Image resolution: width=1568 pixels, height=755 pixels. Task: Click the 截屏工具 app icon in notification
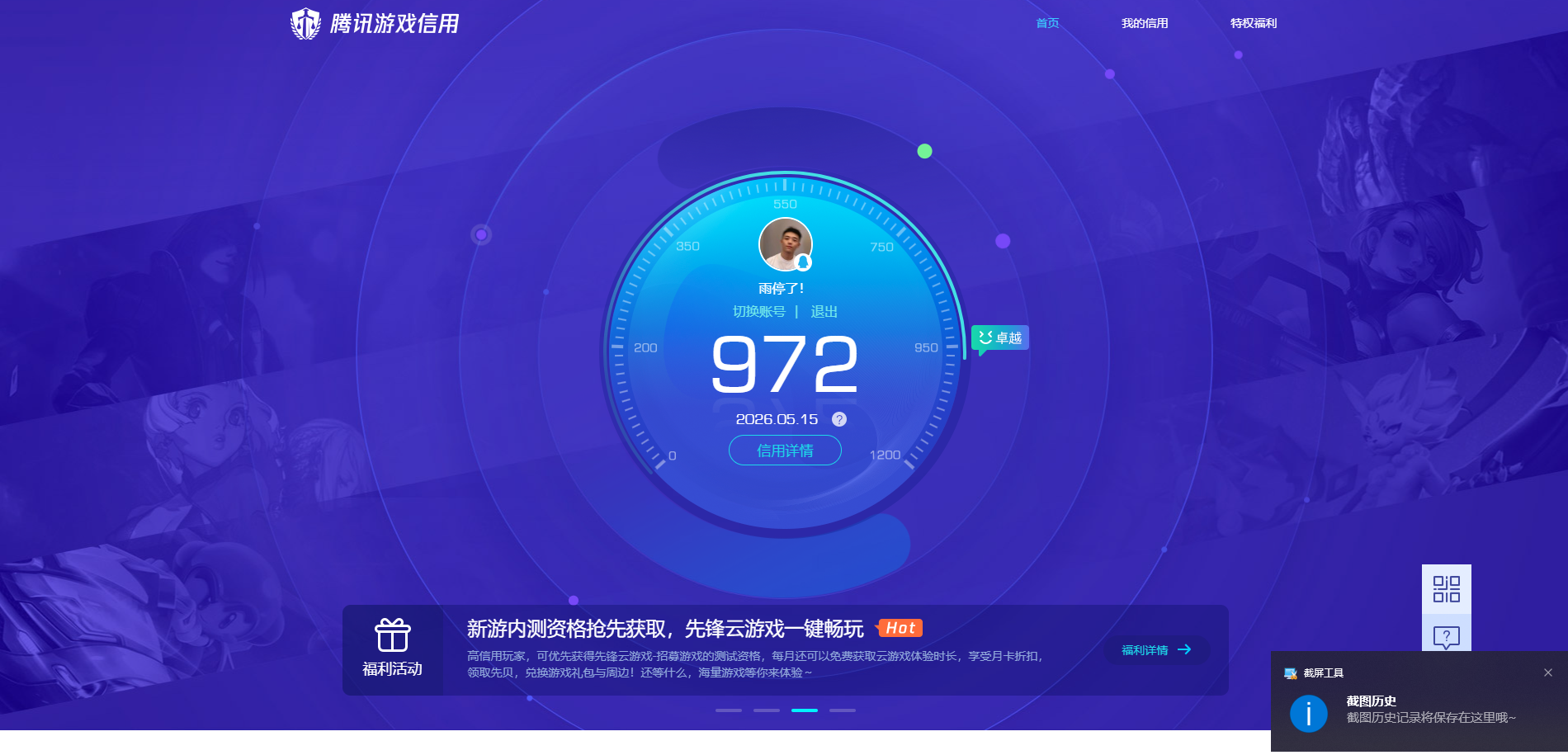(1291, 673)
